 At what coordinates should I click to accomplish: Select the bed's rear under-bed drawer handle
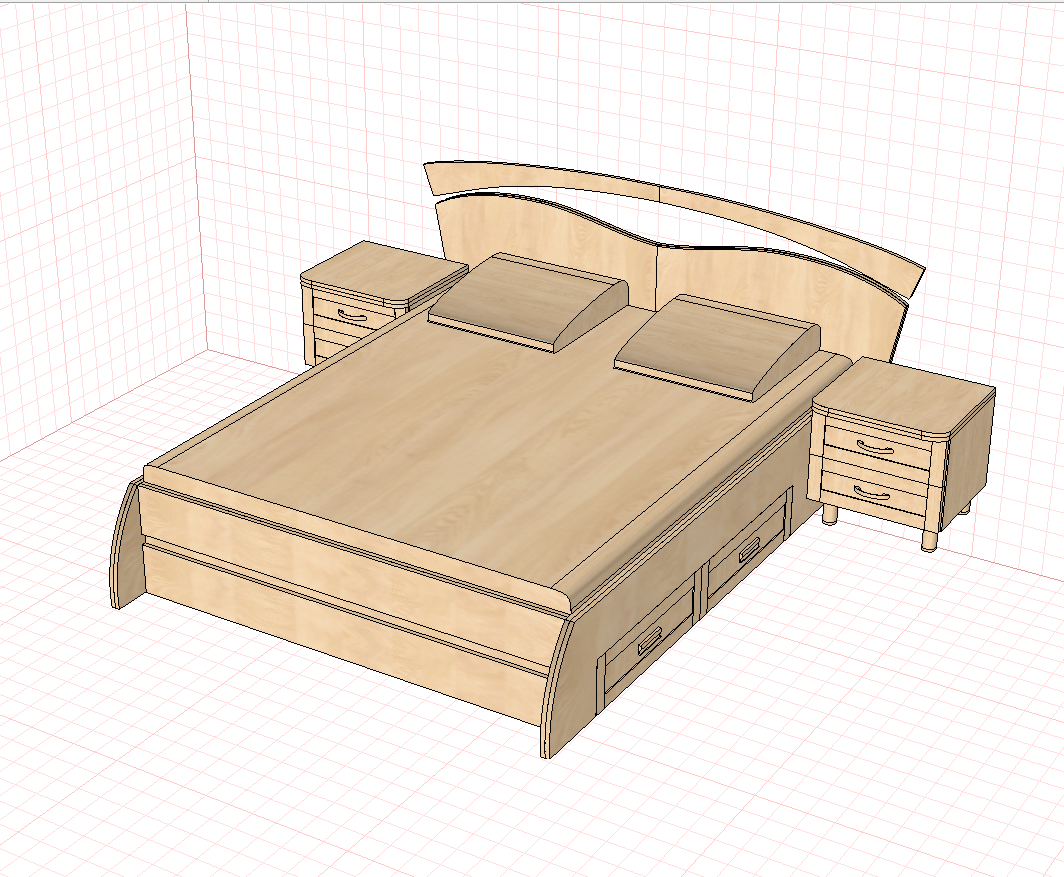(x=749, y=550)
